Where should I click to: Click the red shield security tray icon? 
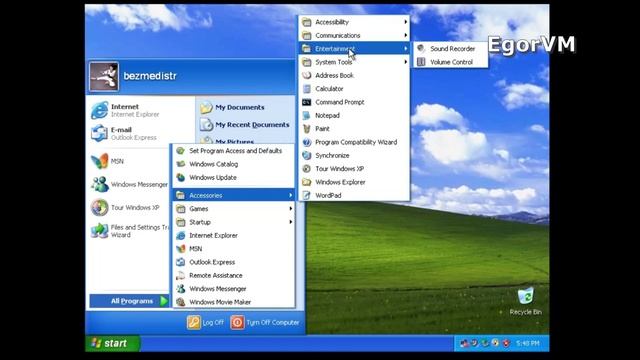pos(506,343)
